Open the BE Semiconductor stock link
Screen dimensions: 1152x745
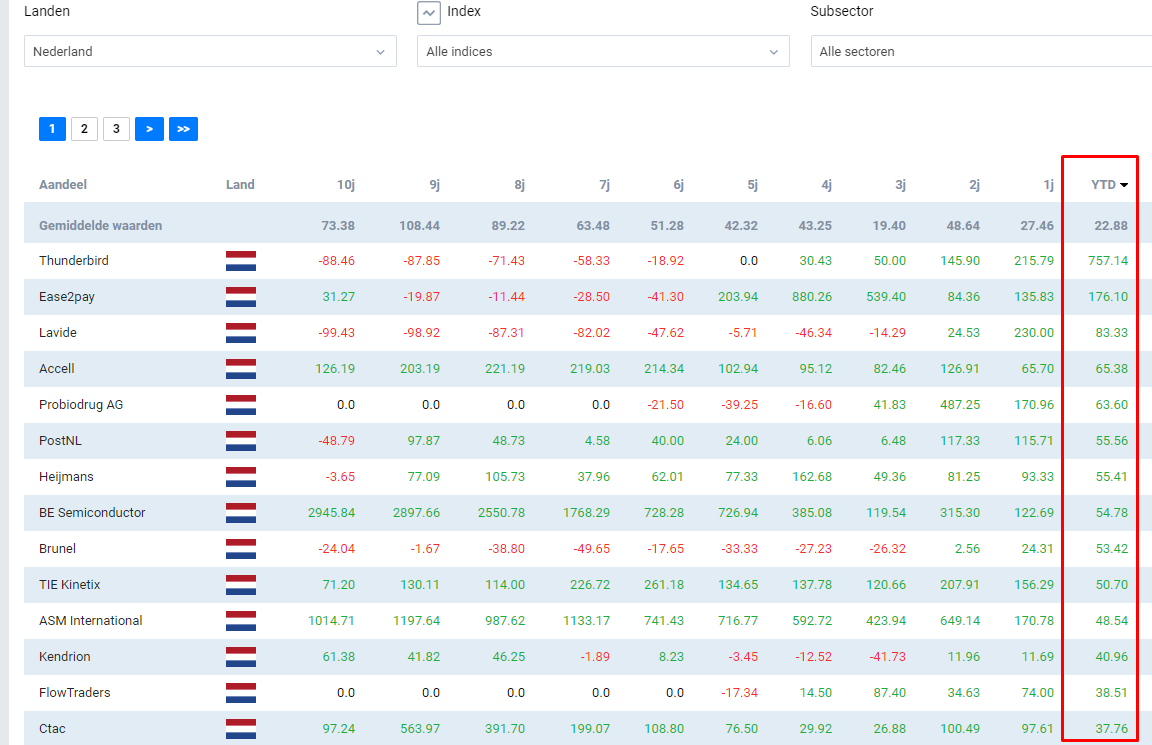point(92,513)
